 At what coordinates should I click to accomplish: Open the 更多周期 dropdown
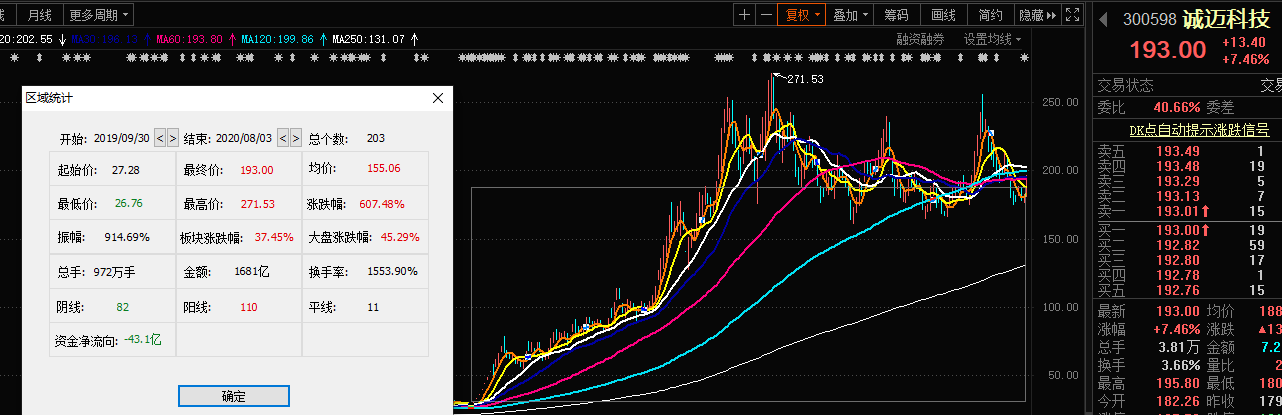99,15
